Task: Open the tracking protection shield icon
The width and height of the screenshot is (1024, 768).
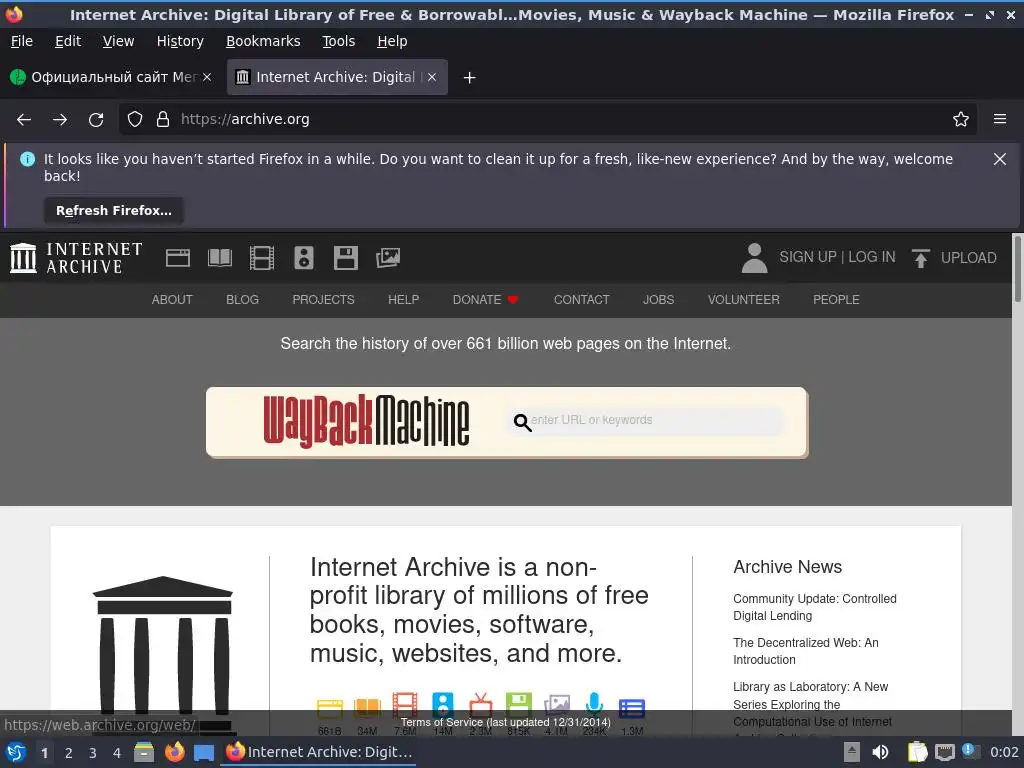Action: [135, 120]
